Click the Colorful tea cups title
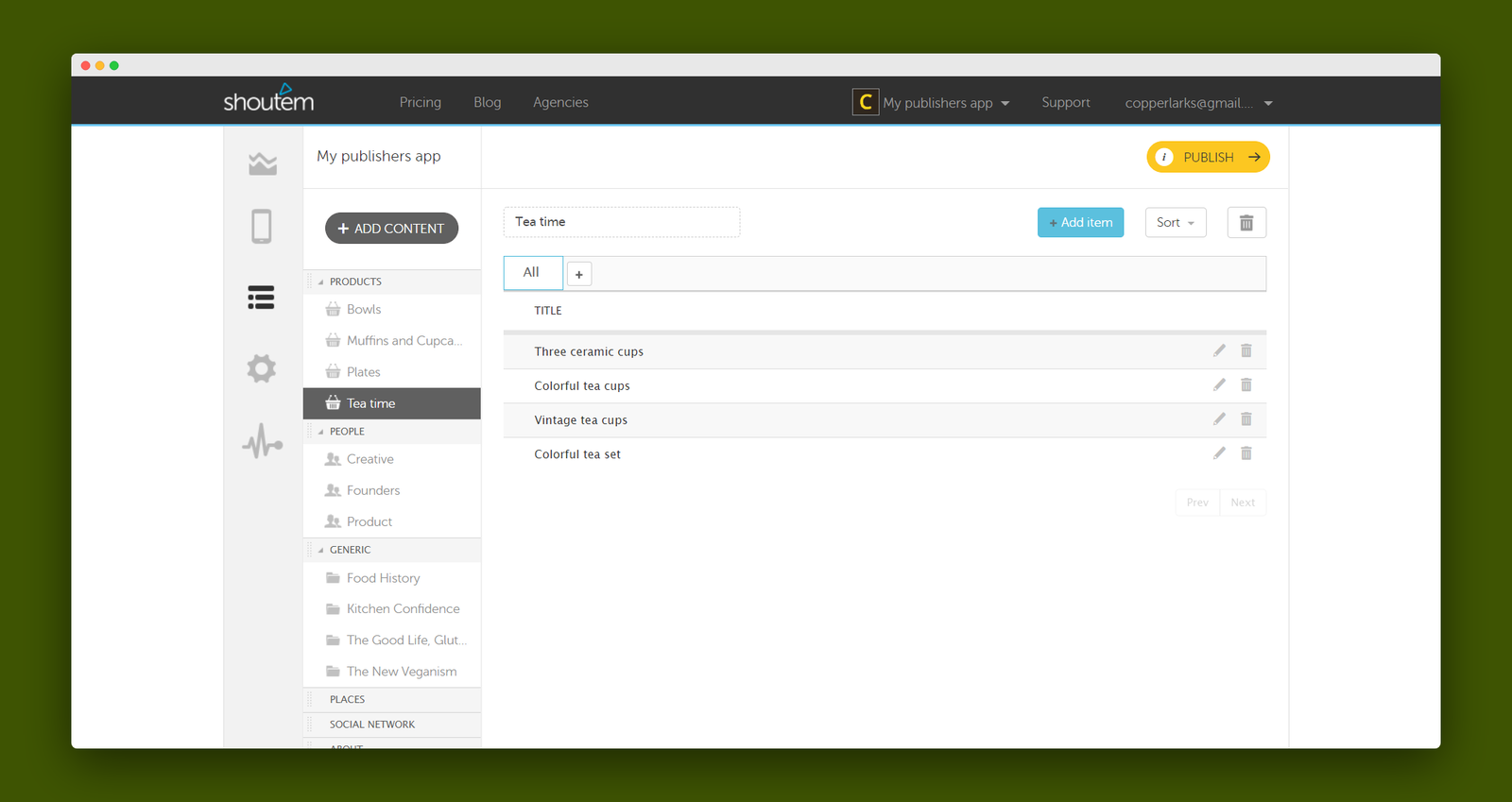Viewport: 1512px width, 802px height. click(x=582, y=385)
